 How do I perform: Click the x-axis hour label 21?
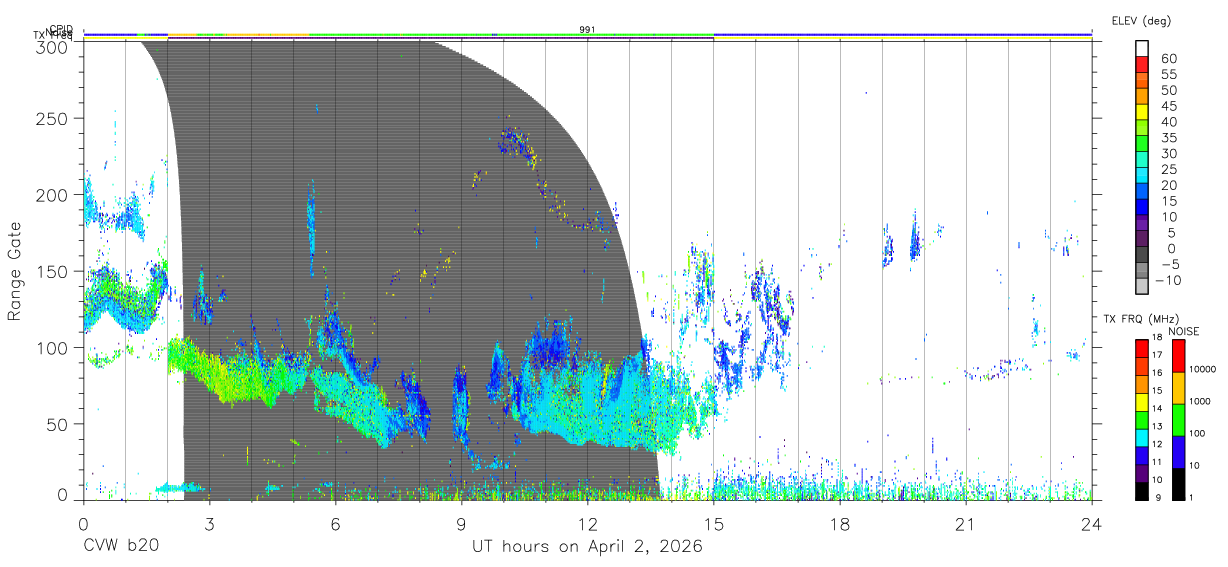click(x=966, y=523)
